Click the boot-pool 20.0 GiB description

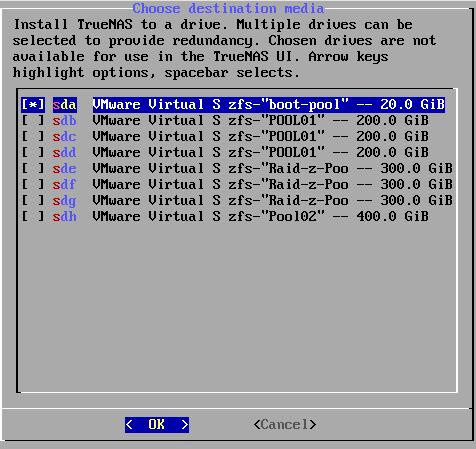269,105
